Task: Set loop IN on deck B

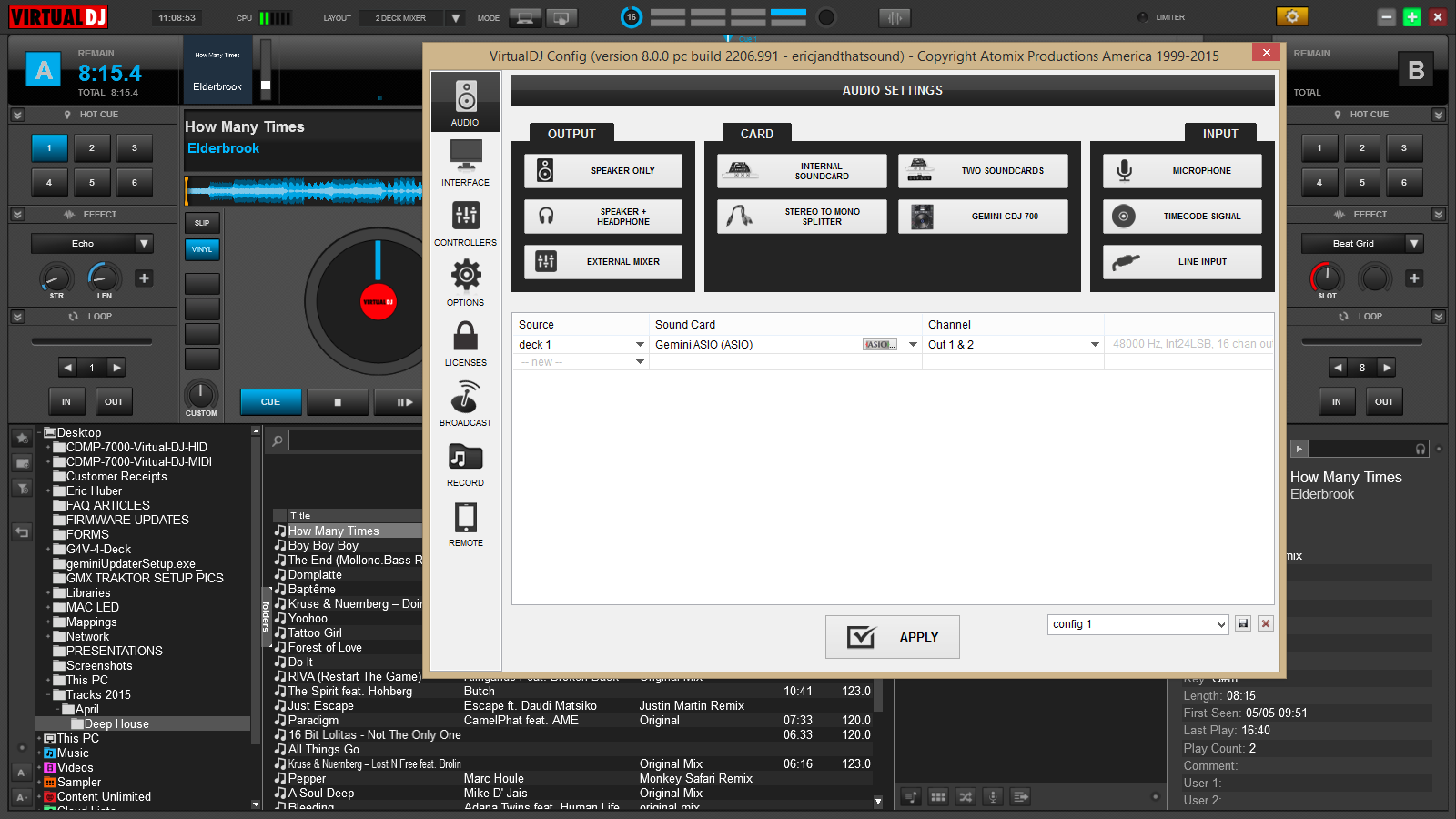Action: coord(1337,402)
